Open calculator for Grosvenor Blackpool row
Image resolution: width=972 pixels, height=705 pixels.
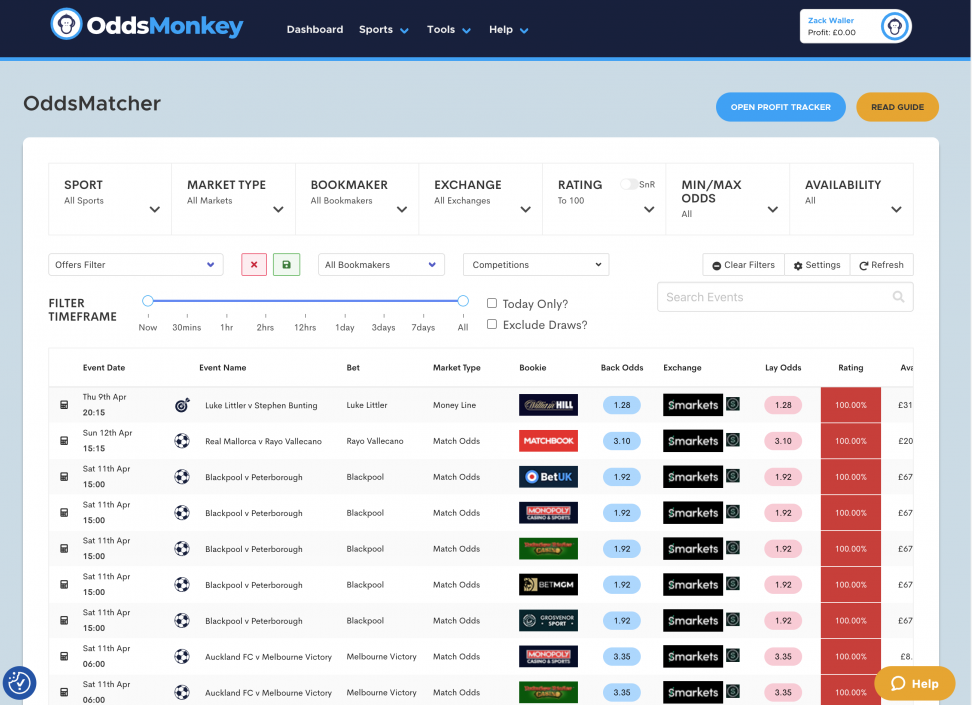[x=64, y=621]
